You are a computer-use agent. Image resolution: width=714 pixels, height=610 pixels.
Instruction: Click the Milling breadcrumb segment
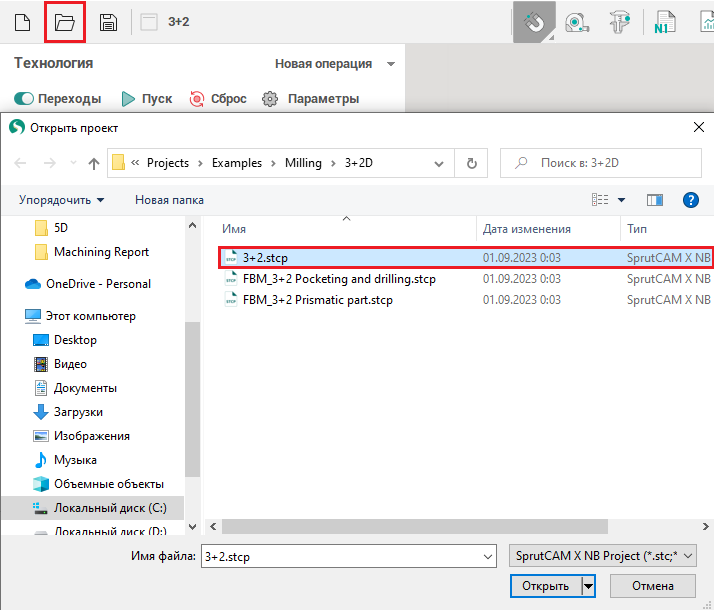[x=303, y=163]
